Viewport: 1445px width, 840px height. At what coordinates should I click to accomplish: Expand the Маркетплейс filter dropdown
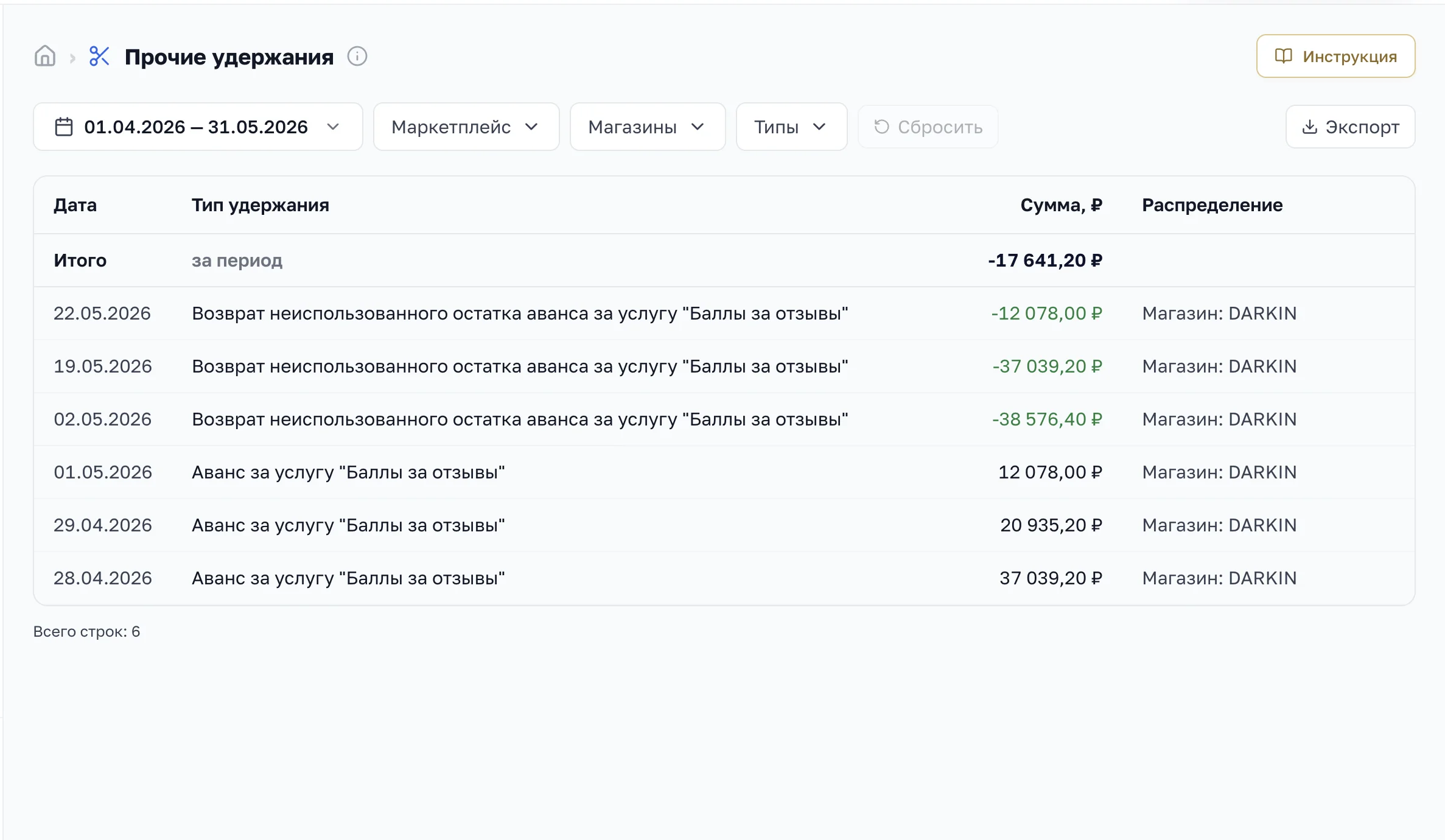(x=466, y=127)
